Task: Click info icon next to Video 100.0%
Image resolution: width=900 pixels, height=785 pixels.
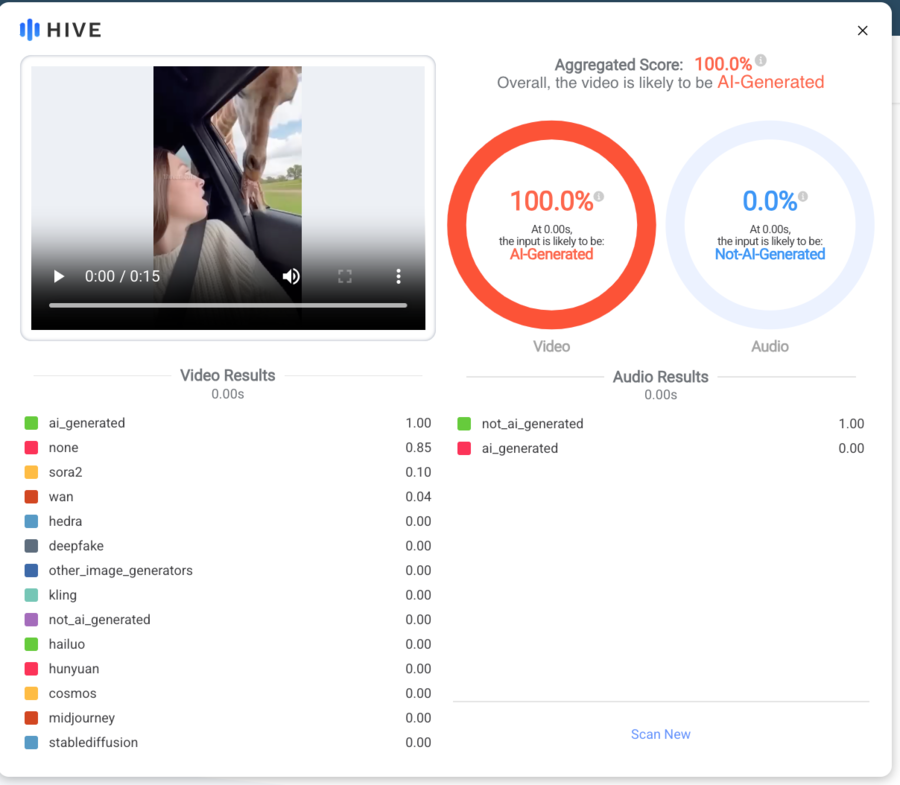Action: [599, 197]
